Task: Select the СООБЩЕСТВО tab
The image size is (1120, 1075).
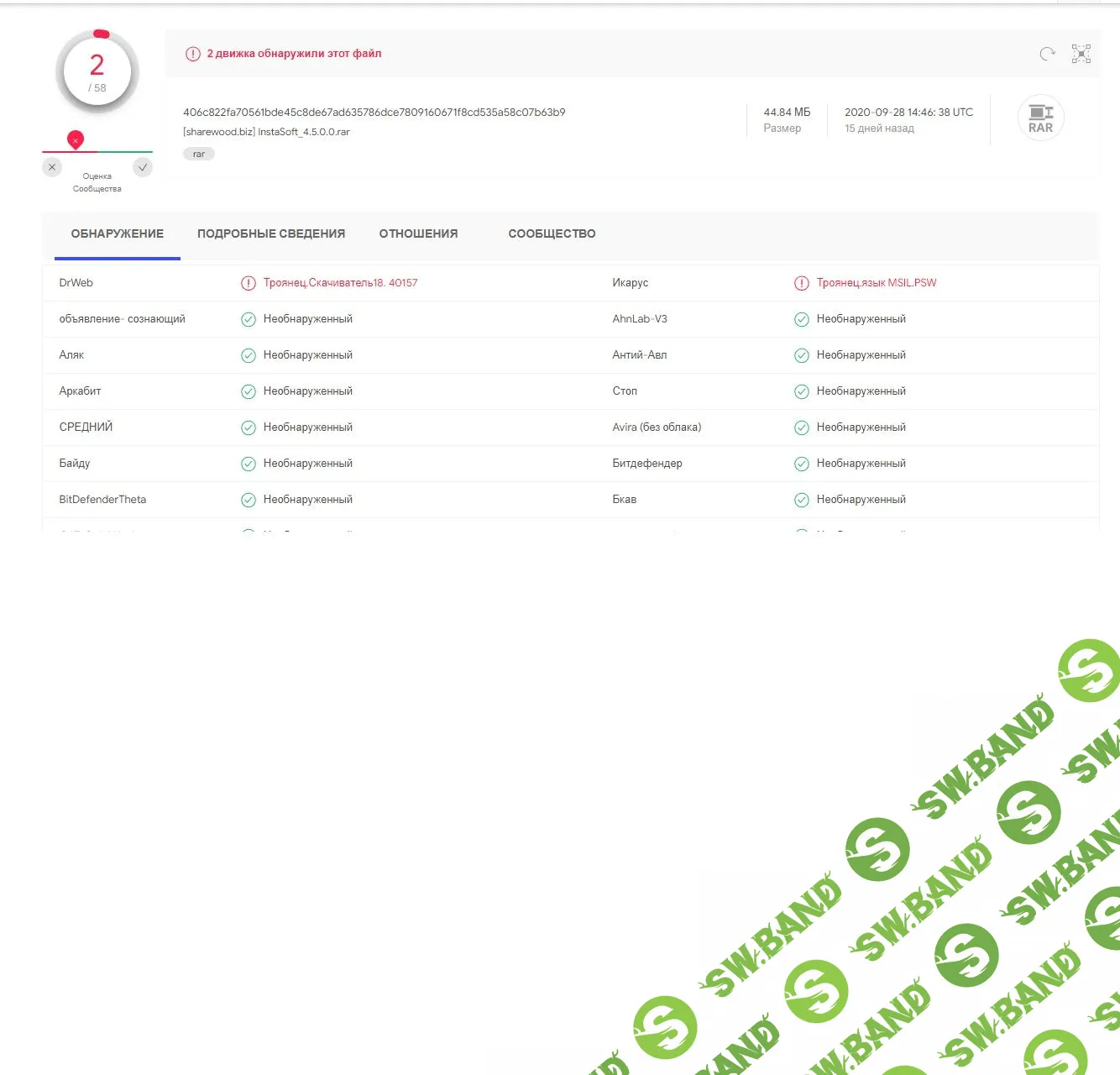Action: [552, 233]
